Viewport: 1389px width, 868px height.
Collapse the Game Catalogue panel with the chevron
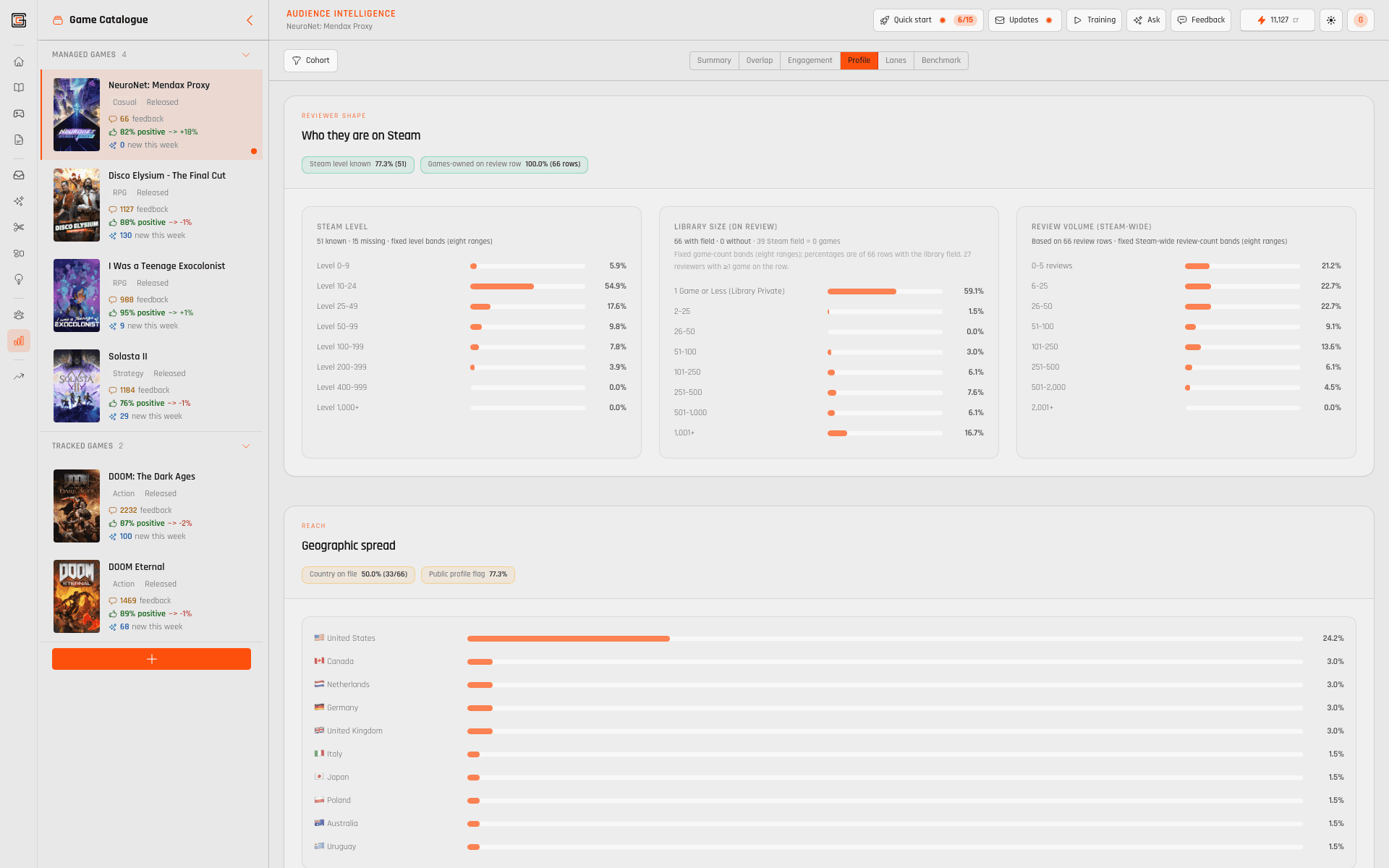point(250,20)
